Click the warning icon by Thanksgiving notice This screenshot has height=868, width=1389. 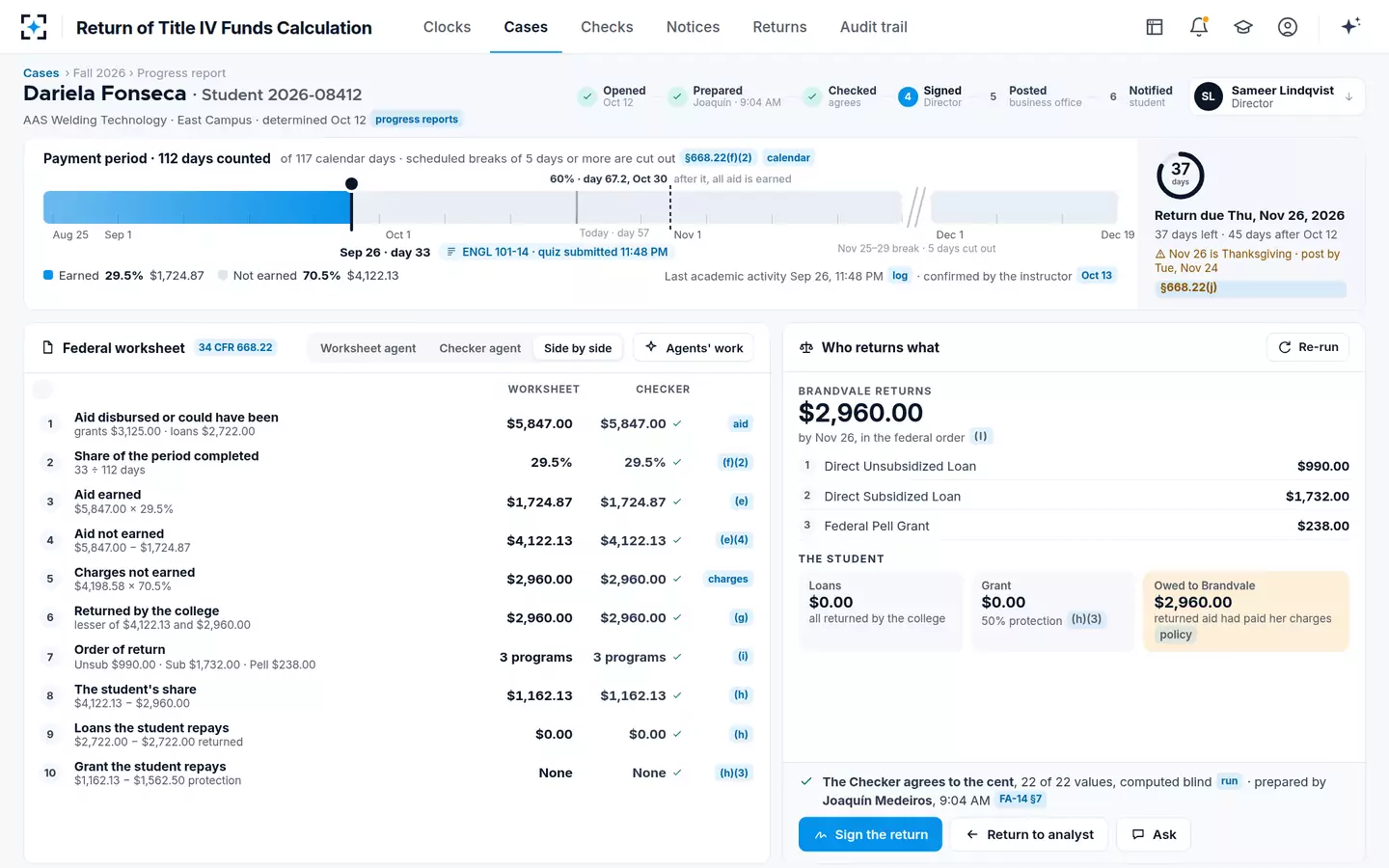click(x=1160, y=255)
